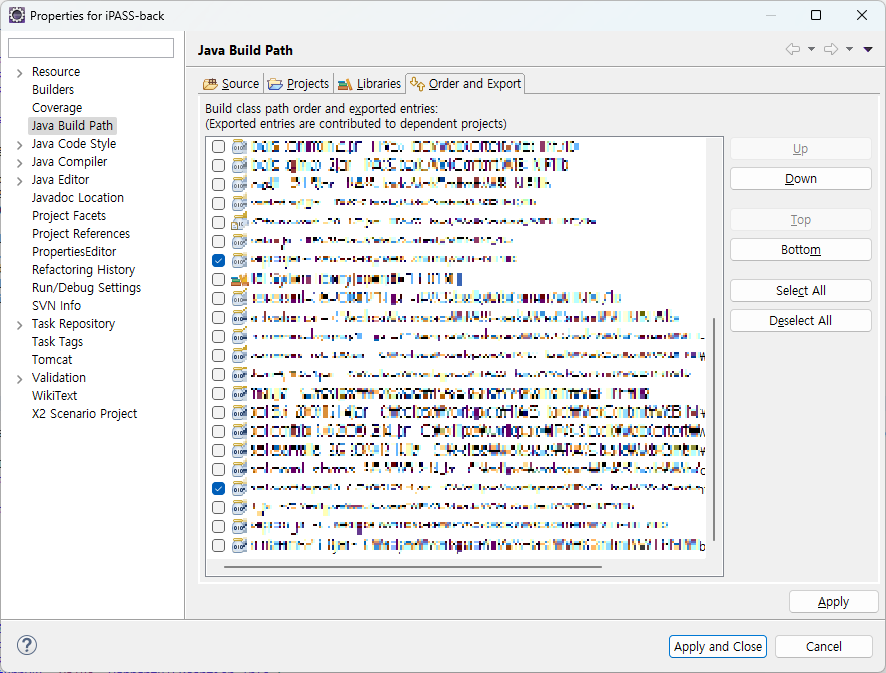The height and width of the screenshot is (673, 886).
Task: Tick the checkbox of the bottommost classpath entry
Action: 218,545
